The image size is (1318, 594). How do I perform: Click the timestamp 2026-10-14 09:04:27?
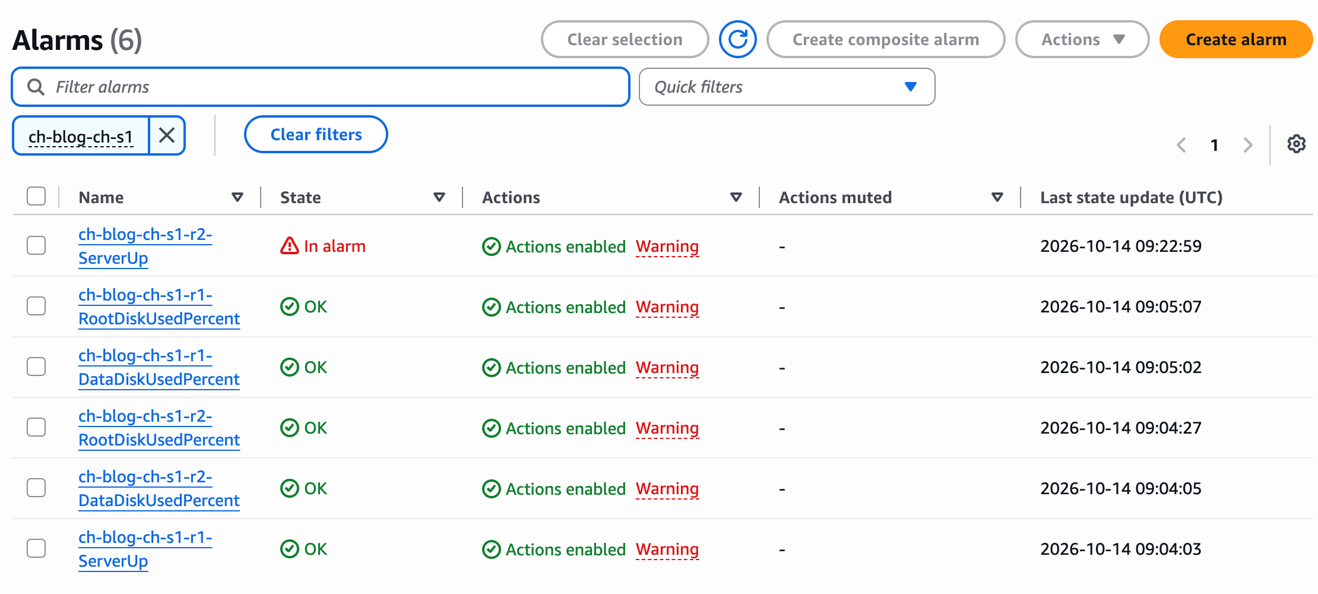(1121, 428)
